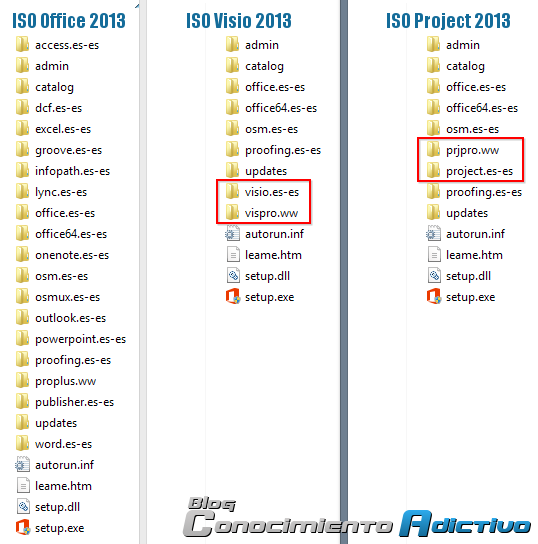Click setup.exe Office icon in ISO Visio 2013

tap(233, 297)
